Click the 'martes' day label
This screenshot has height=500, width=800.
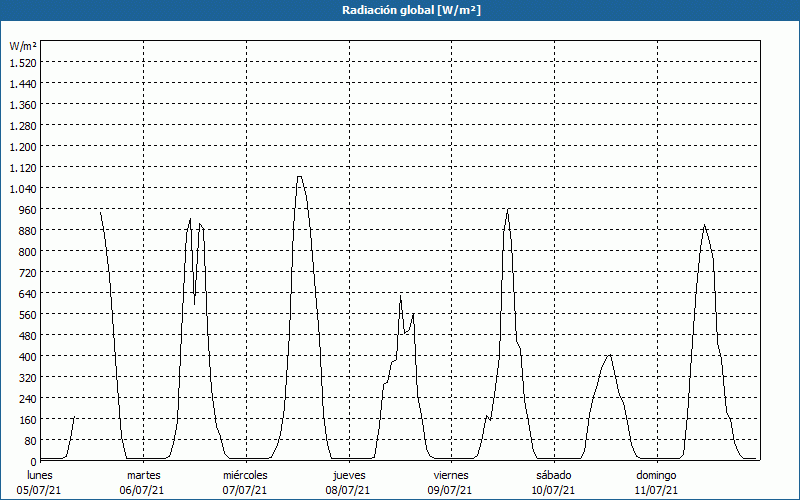[144, 475]
